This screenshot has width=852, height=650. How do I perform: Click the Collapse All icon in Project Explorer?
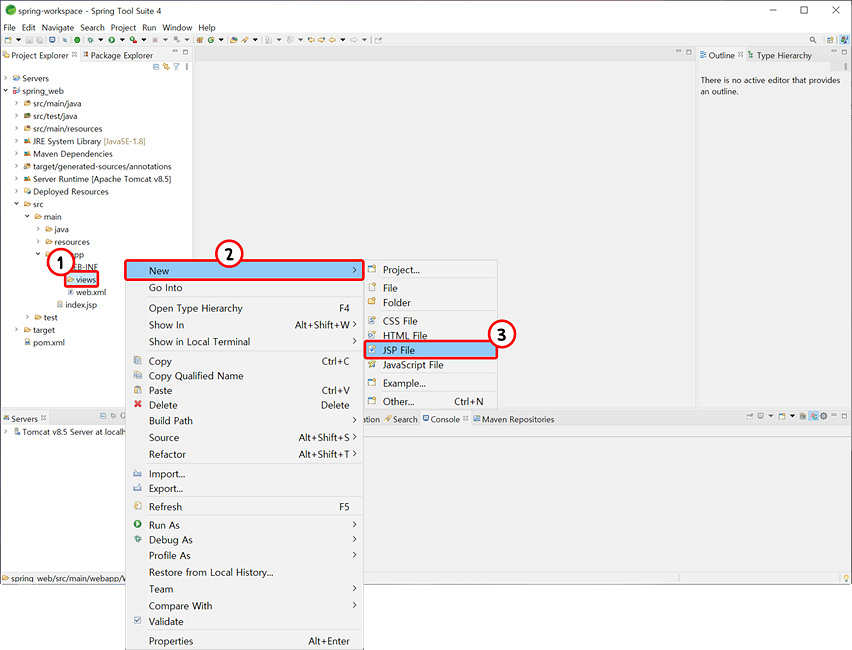point(156,66)
